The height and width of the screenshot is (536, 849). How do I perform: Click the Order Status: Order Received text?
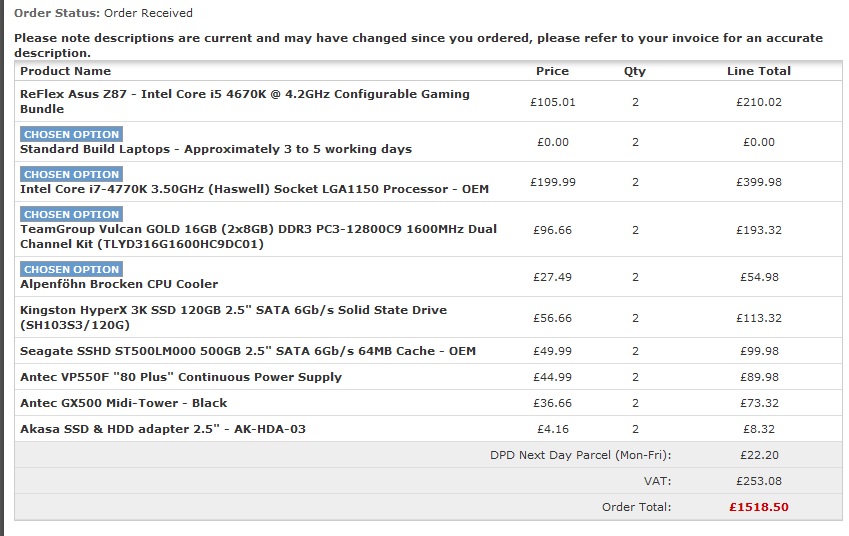(103, 12)
